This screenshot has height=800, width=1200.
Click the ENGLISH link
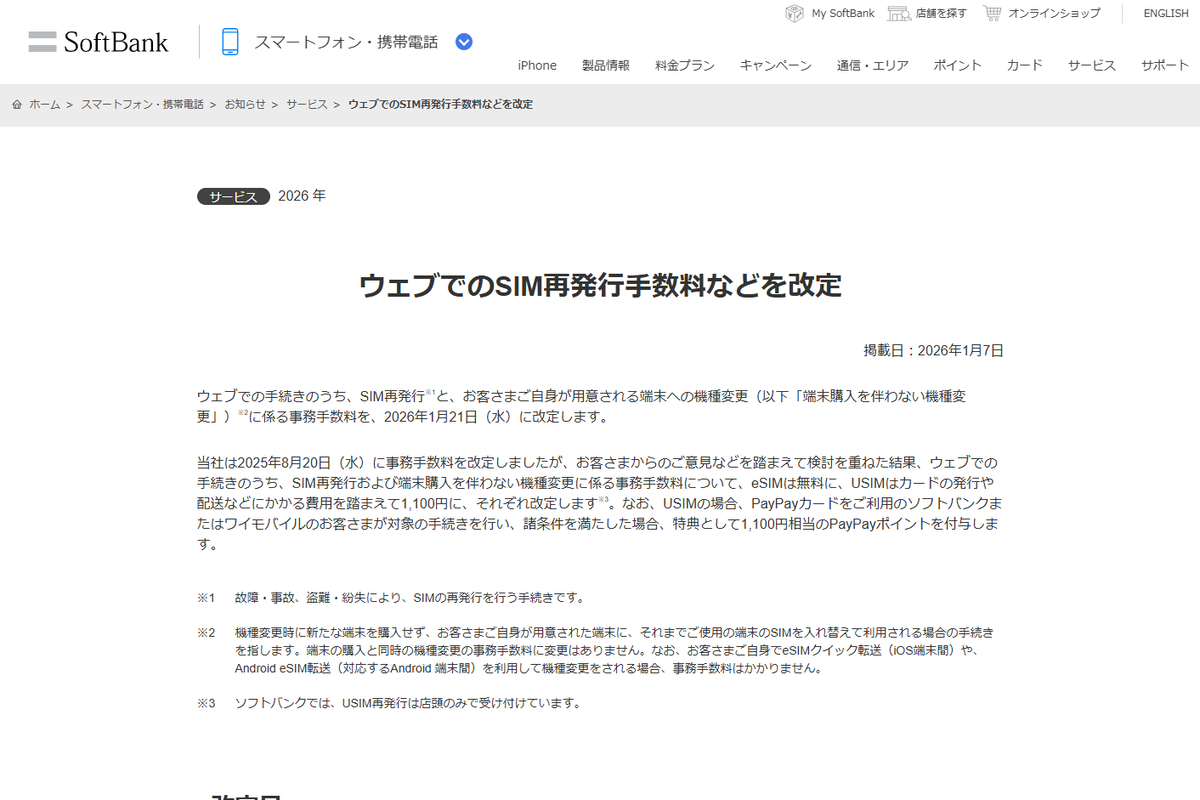1165,13
